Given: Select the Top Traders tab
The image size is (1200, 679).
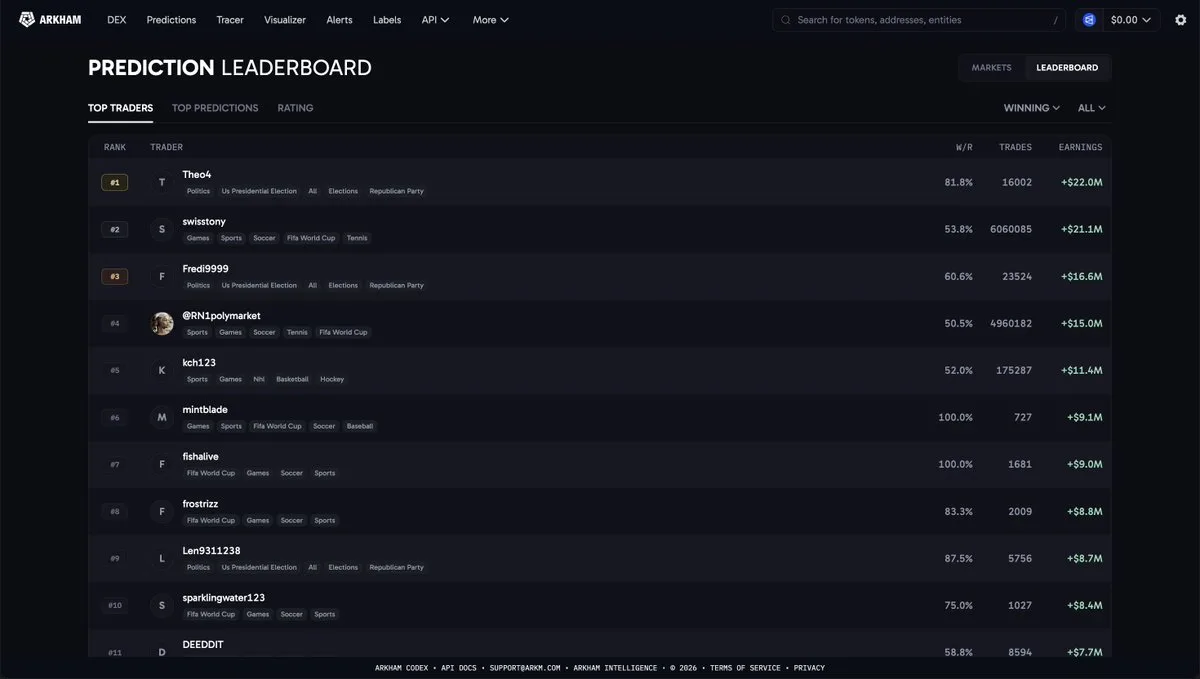Looking at the screenshot, I should 120,108.
